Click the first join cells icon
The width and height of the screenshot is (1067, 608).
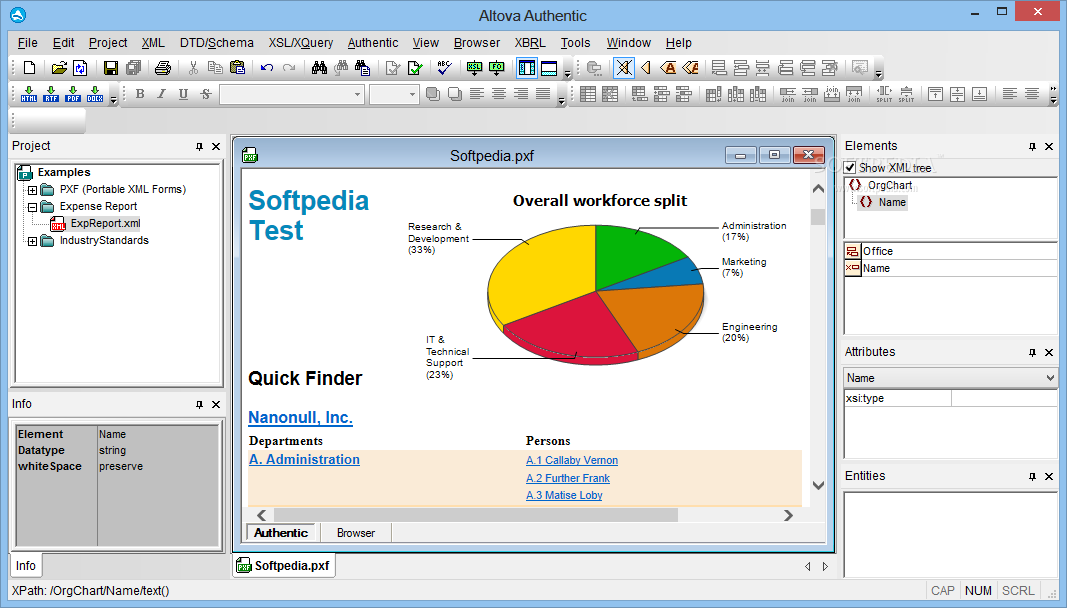coord(788,94)
